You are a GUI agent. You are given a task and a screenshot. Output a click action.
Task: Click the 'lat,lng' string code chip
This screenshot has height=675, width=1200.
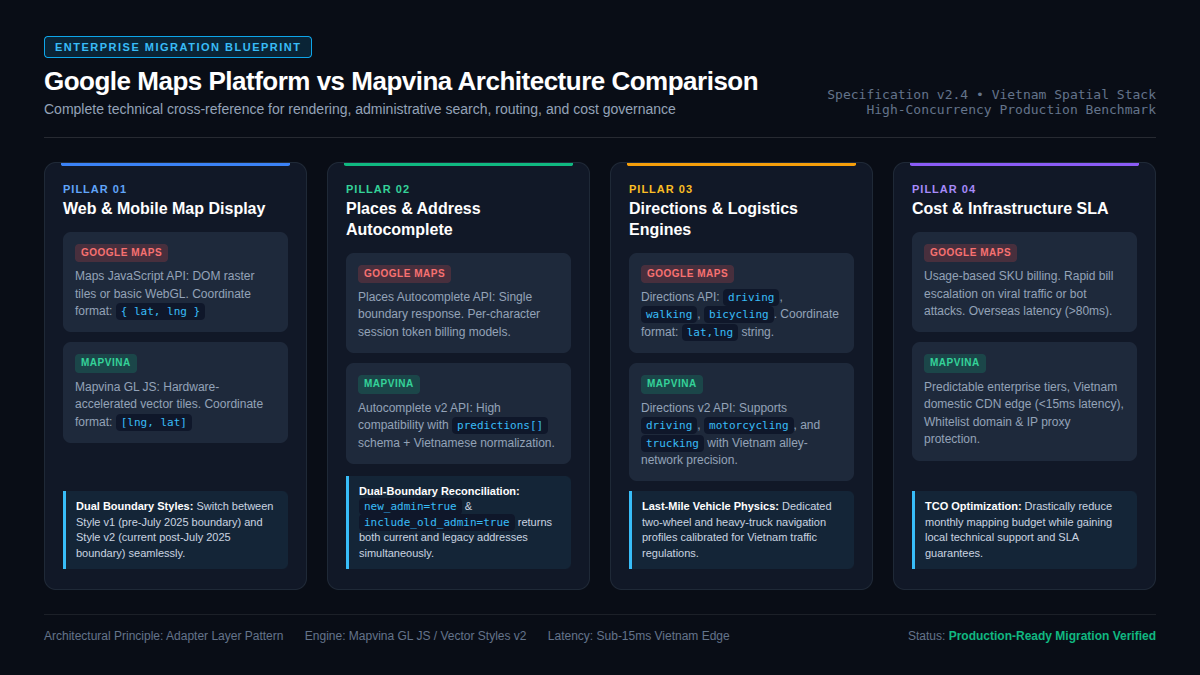point(710,332)
